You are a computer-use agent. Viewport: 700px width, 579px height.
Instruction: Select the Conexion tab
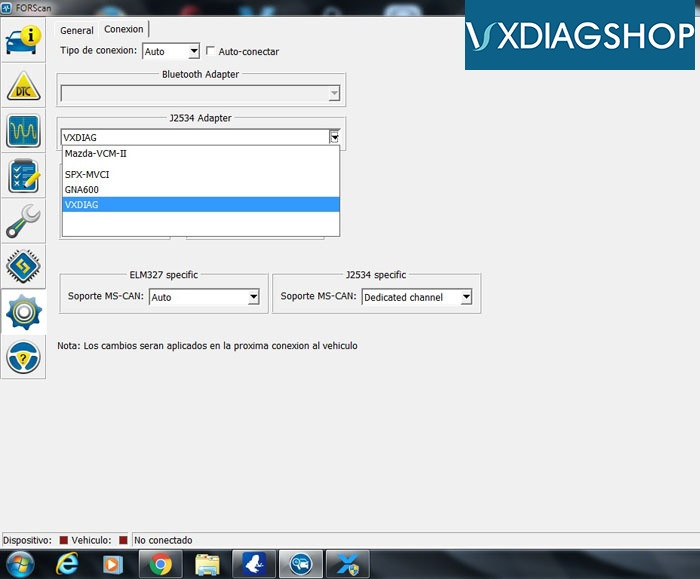[x=124, y=30]
